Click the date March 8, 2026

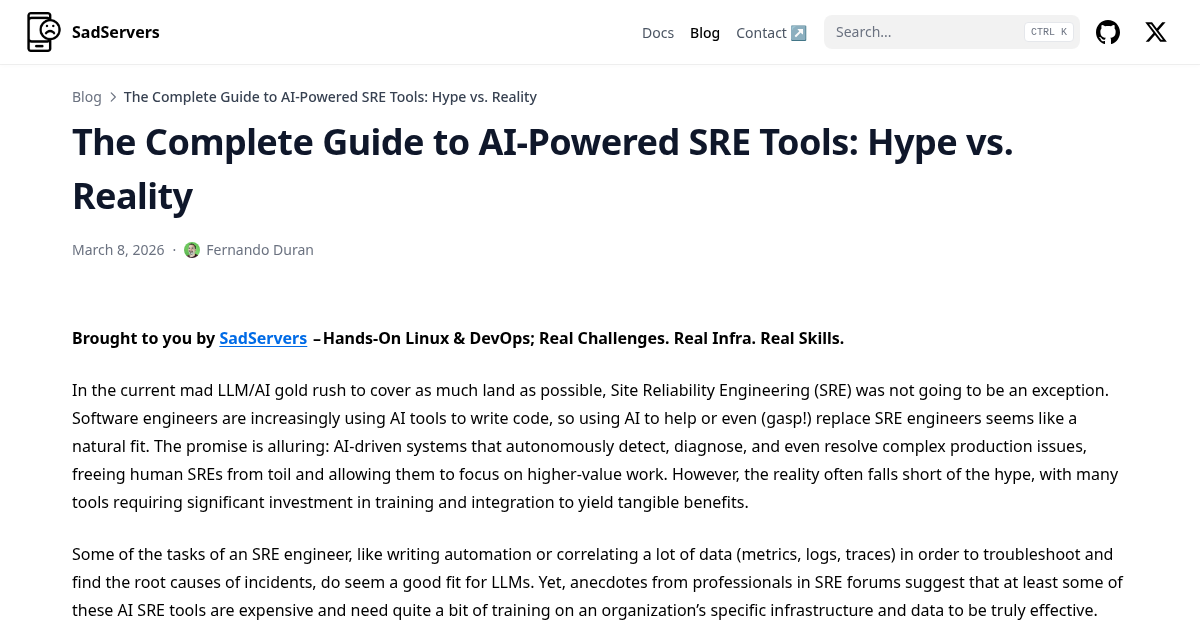click(x=118, y=250)
